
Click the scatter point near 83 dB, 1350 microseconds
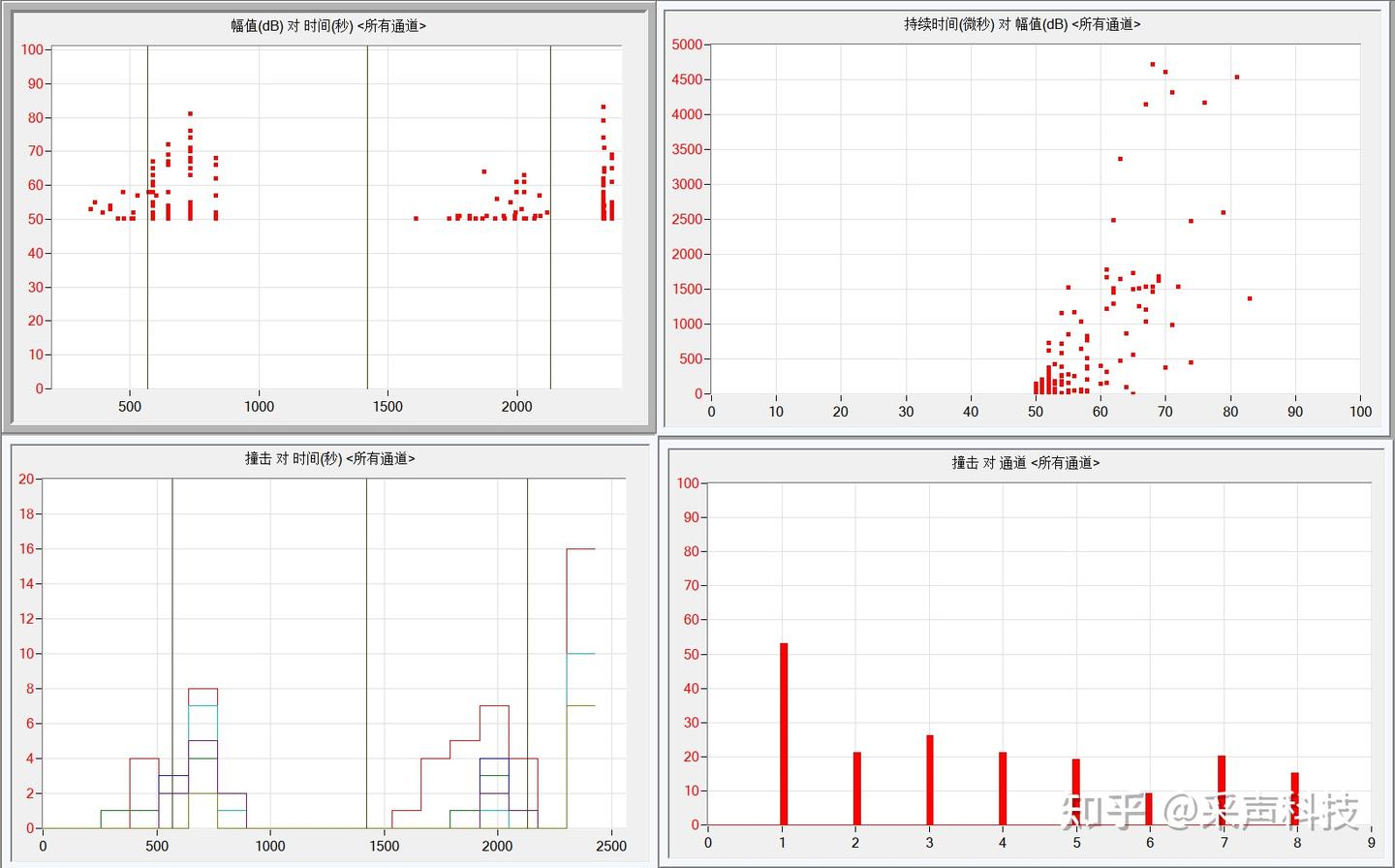pyautogui.click(x=1250, y=298)
